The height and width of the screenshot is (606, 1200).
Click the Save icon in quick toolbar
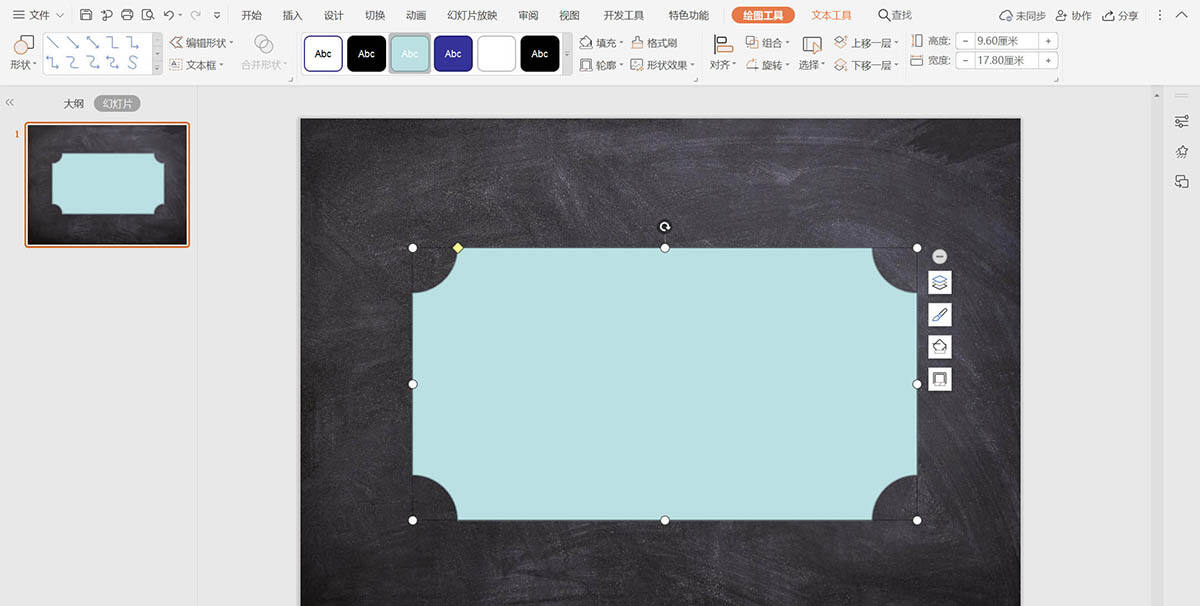click(x=86, y=15)
